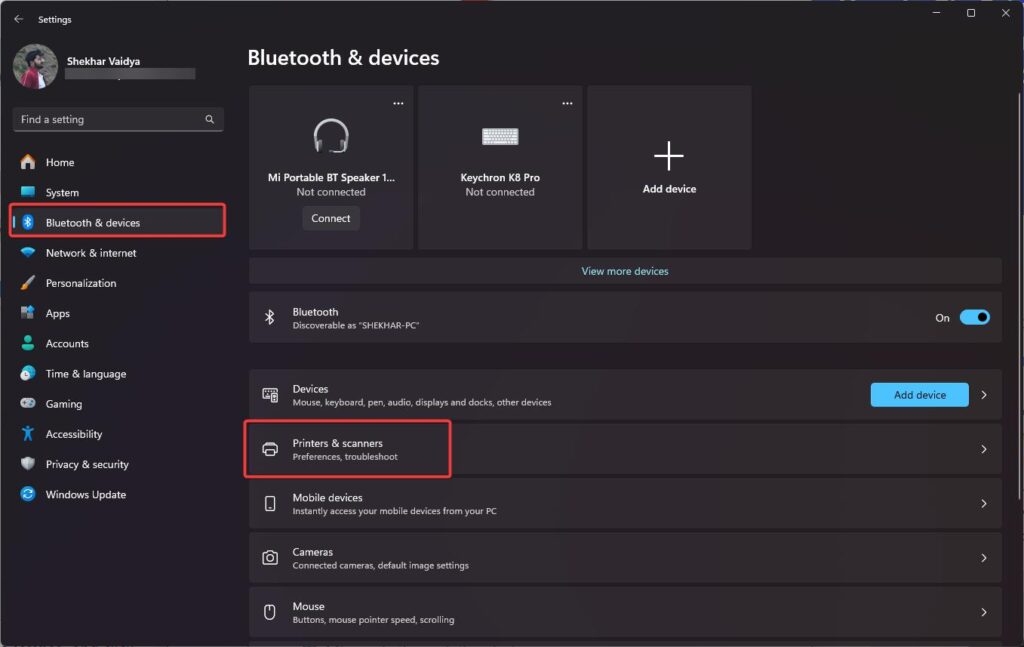Click the Accounts person icon
This screenshot has width=1024, height=647.
pos(27,343)
